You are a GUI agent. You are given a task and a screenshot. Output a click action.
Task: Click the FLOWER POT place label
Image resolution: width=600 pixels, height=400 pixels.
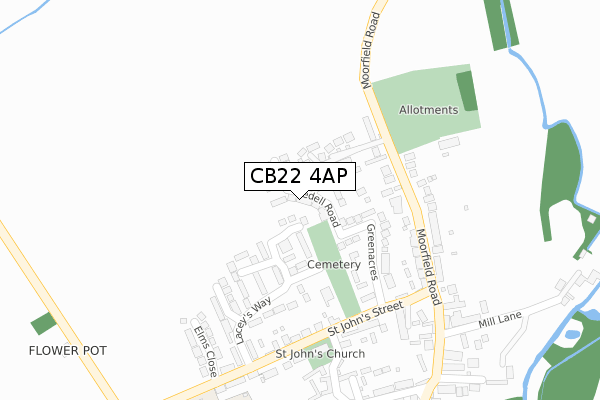click(x=68, y=351)
